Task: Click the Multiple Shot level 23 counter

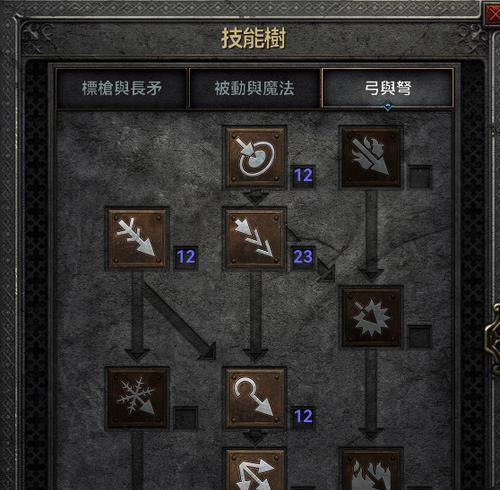Action: [303, 257]
